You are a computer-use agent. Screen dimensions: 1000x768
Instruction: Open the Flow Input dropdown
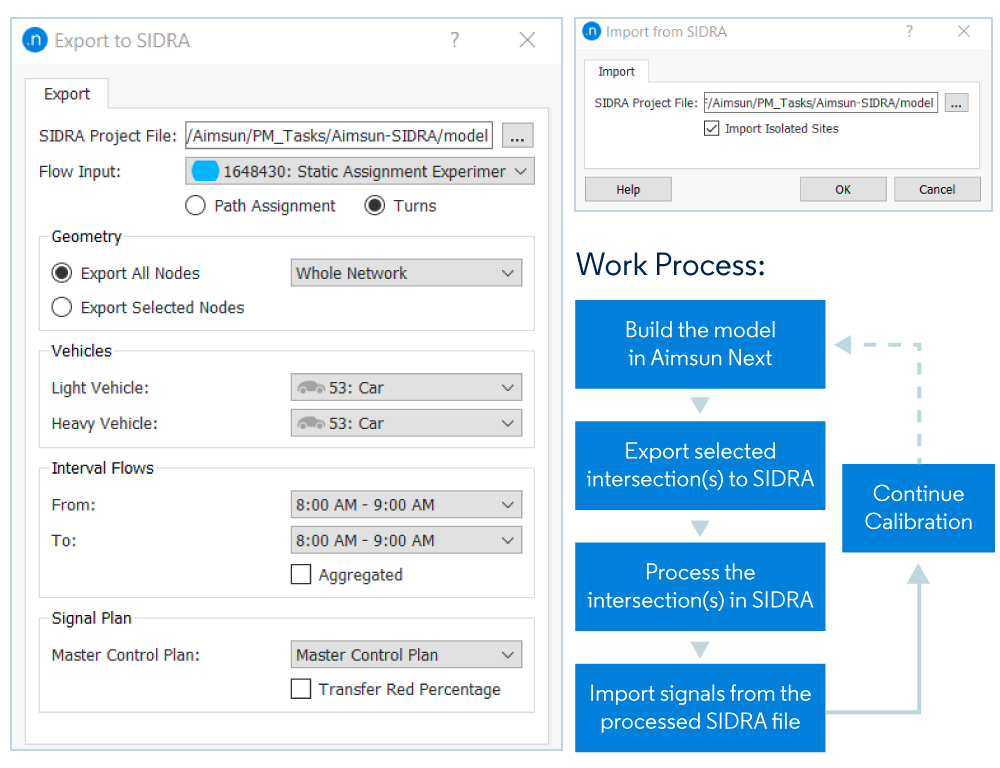click(x=360, y=172)
